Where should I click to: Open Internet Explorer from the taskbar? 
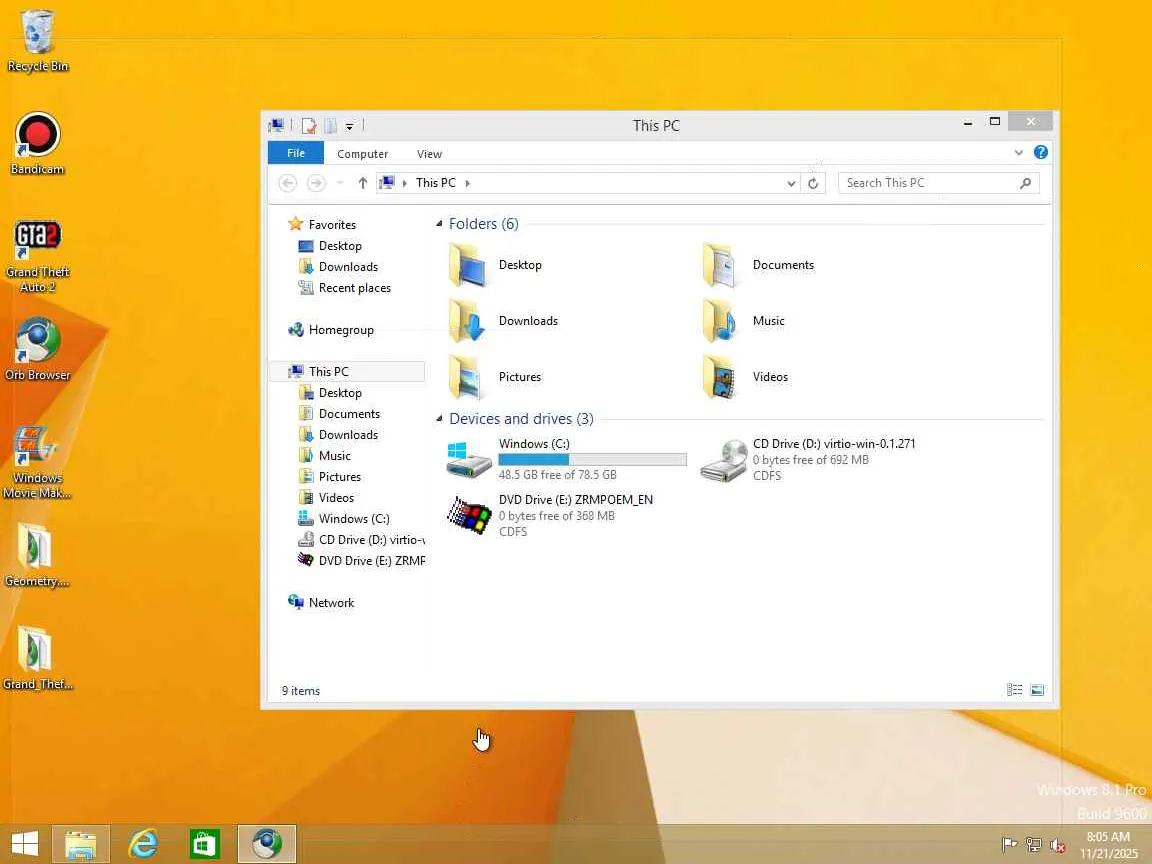point(143,844)
